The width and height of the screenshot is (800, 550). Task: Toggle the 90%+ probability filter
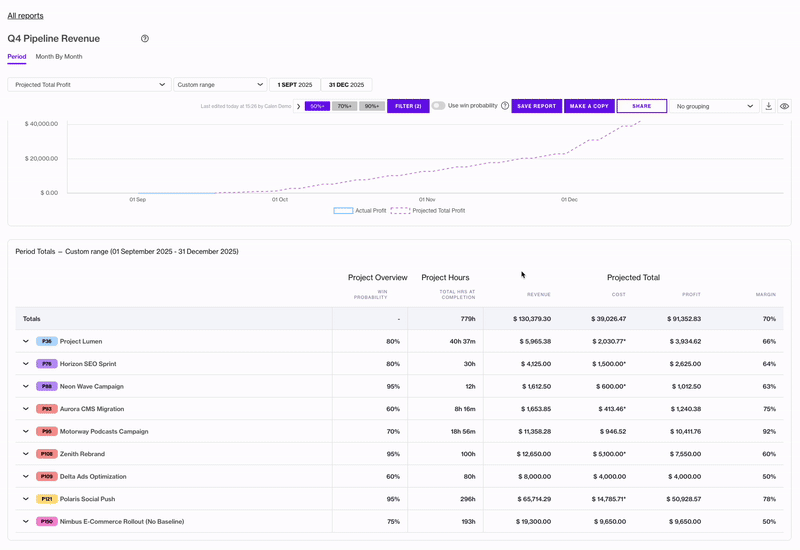372,106
